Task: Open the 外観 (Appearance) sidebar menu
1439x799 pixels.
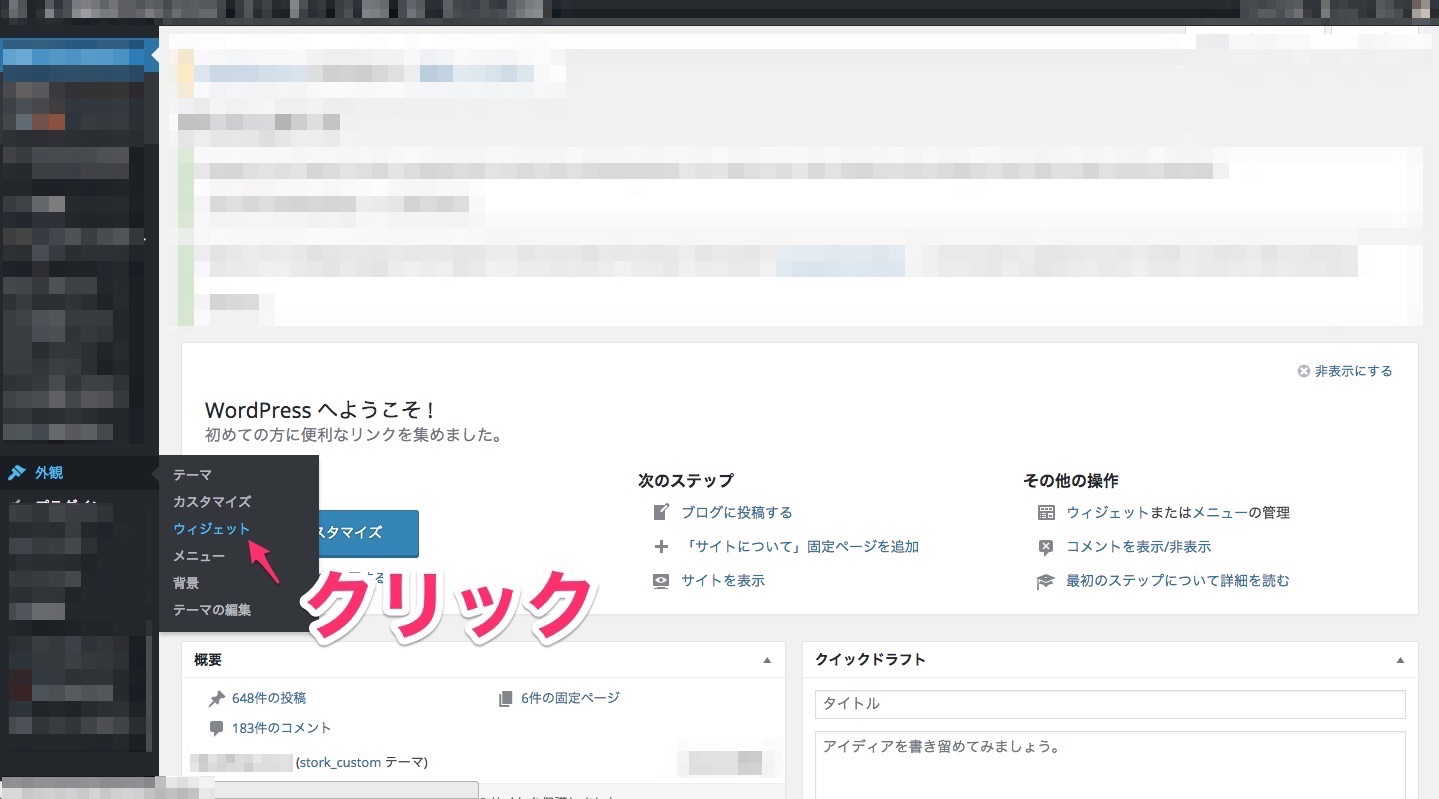Action: click(x=78, y=473)
